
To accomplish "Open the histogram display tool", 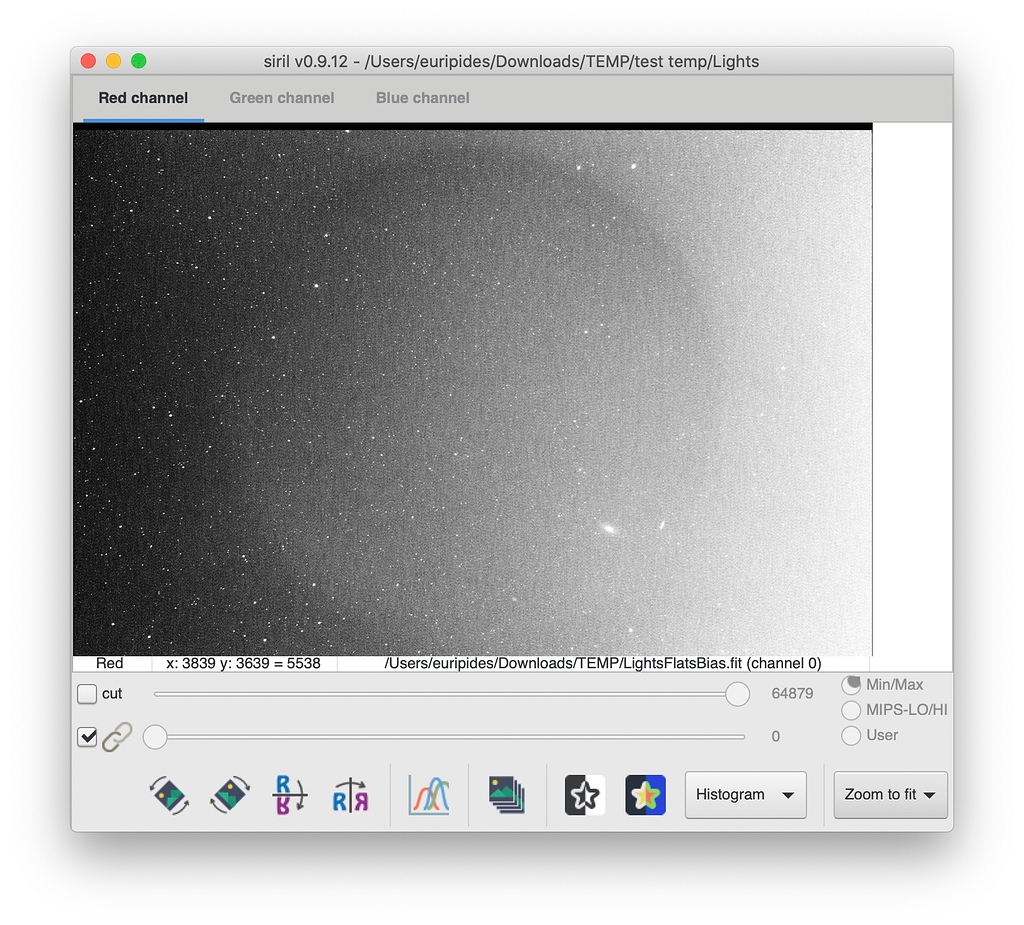I will (x=428, y=795).
